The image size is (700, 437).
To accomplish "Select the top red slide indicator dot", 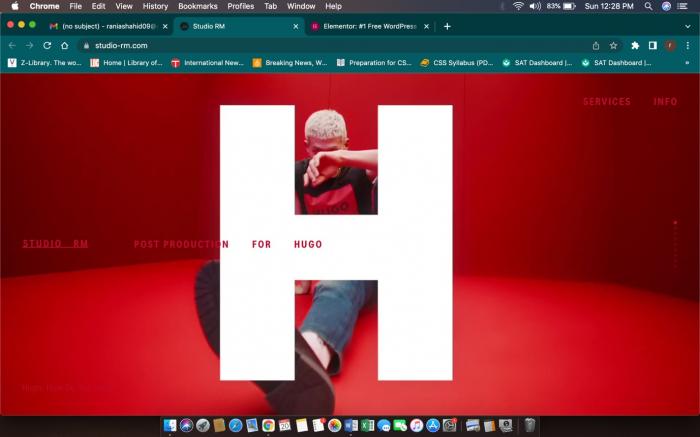I will point(675,222).
